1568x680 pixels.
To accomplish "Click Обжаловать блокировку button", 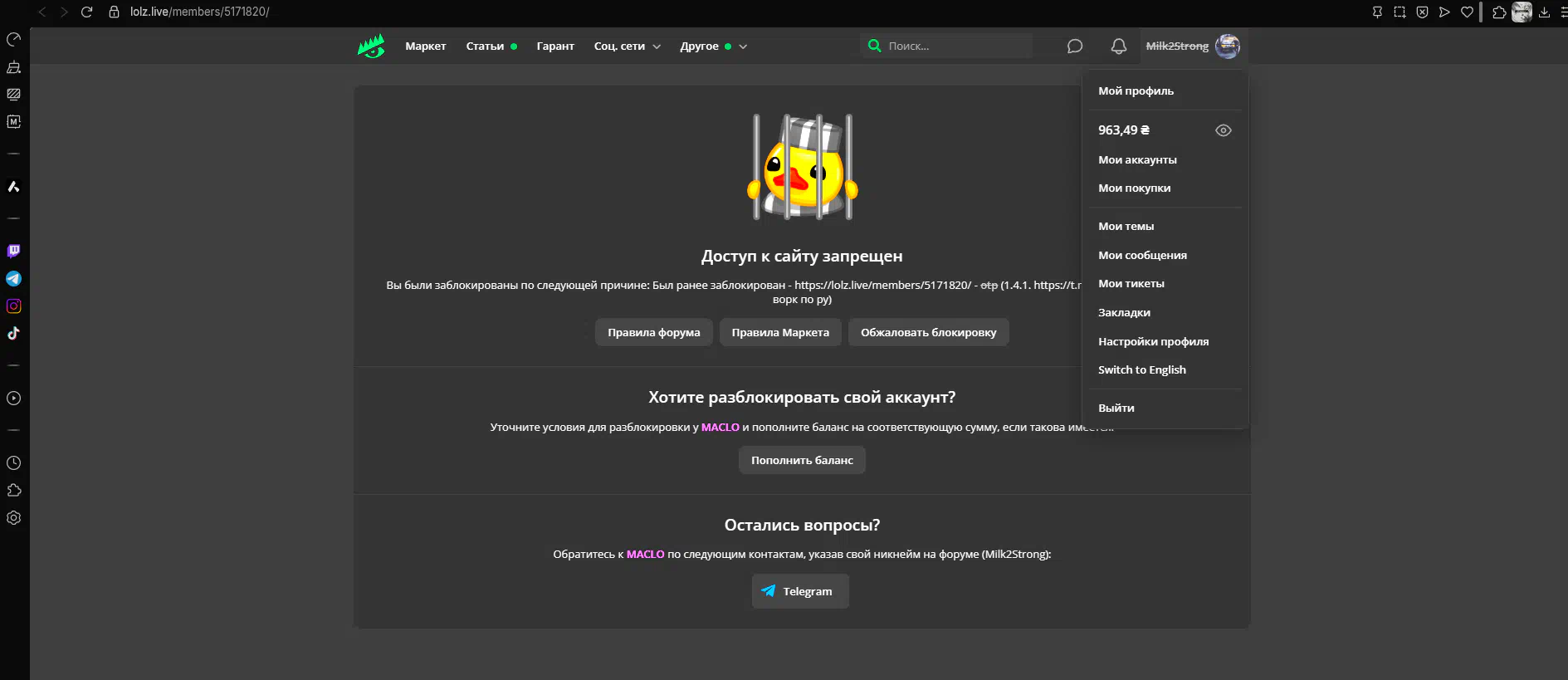I will click(929, 333).
